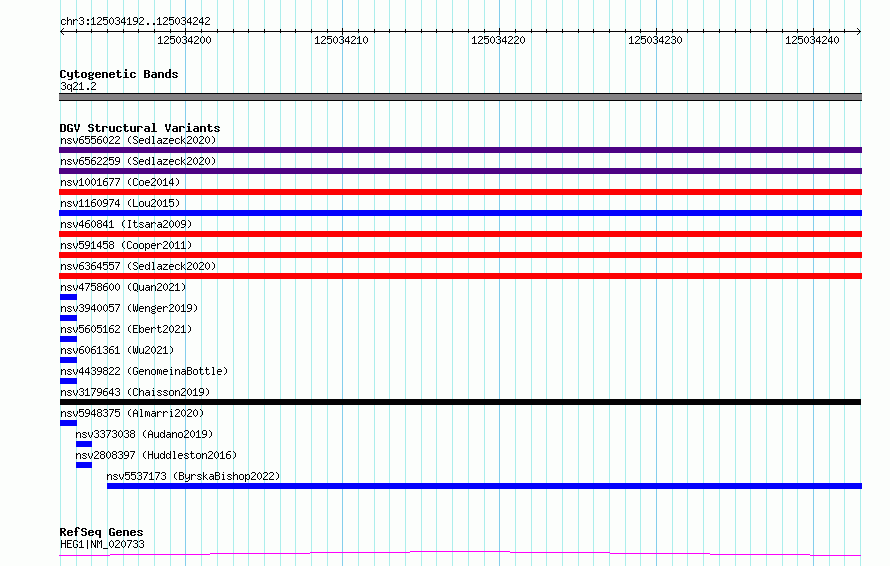Click the ruler's left arrow end
The image size is (890, 566).
point(62,32)
